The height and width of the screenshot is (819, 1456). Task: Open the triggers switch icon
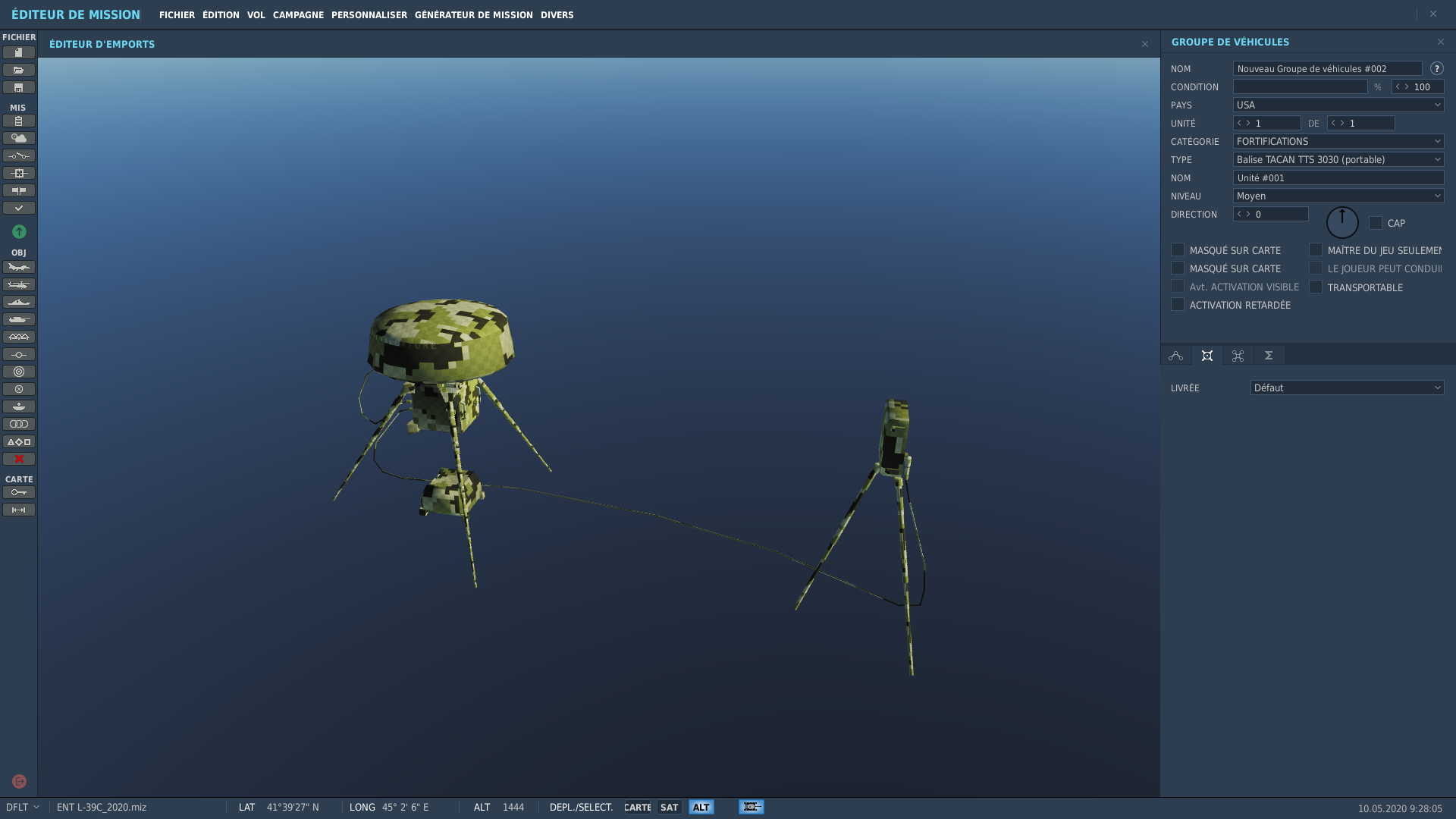point(19,155)
